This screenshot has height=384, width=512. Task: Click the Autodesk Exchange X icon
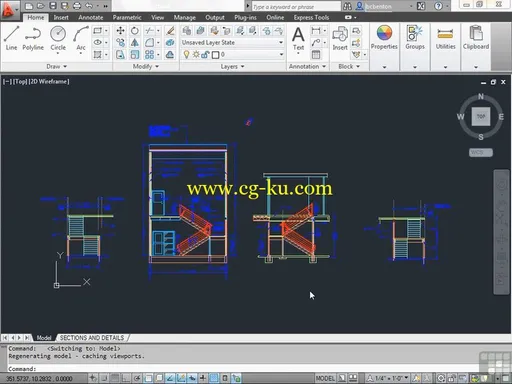(421, 6)
